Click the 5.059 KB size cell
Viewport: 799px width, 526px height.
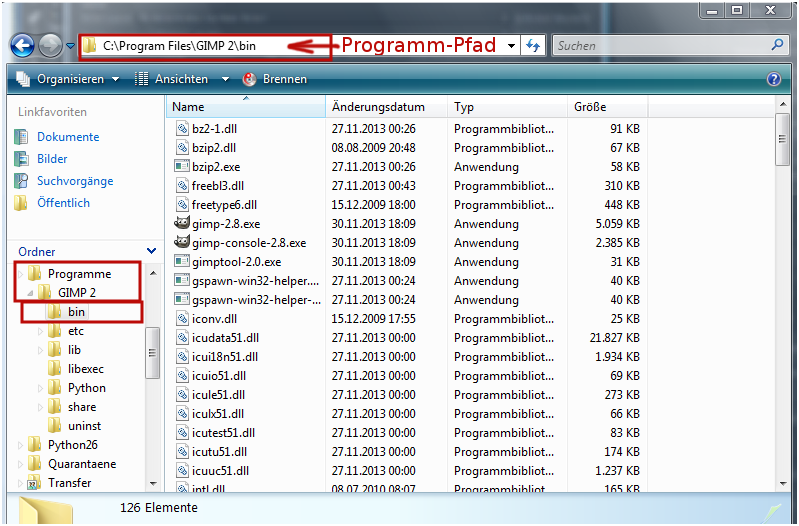(x=618, y=224)
